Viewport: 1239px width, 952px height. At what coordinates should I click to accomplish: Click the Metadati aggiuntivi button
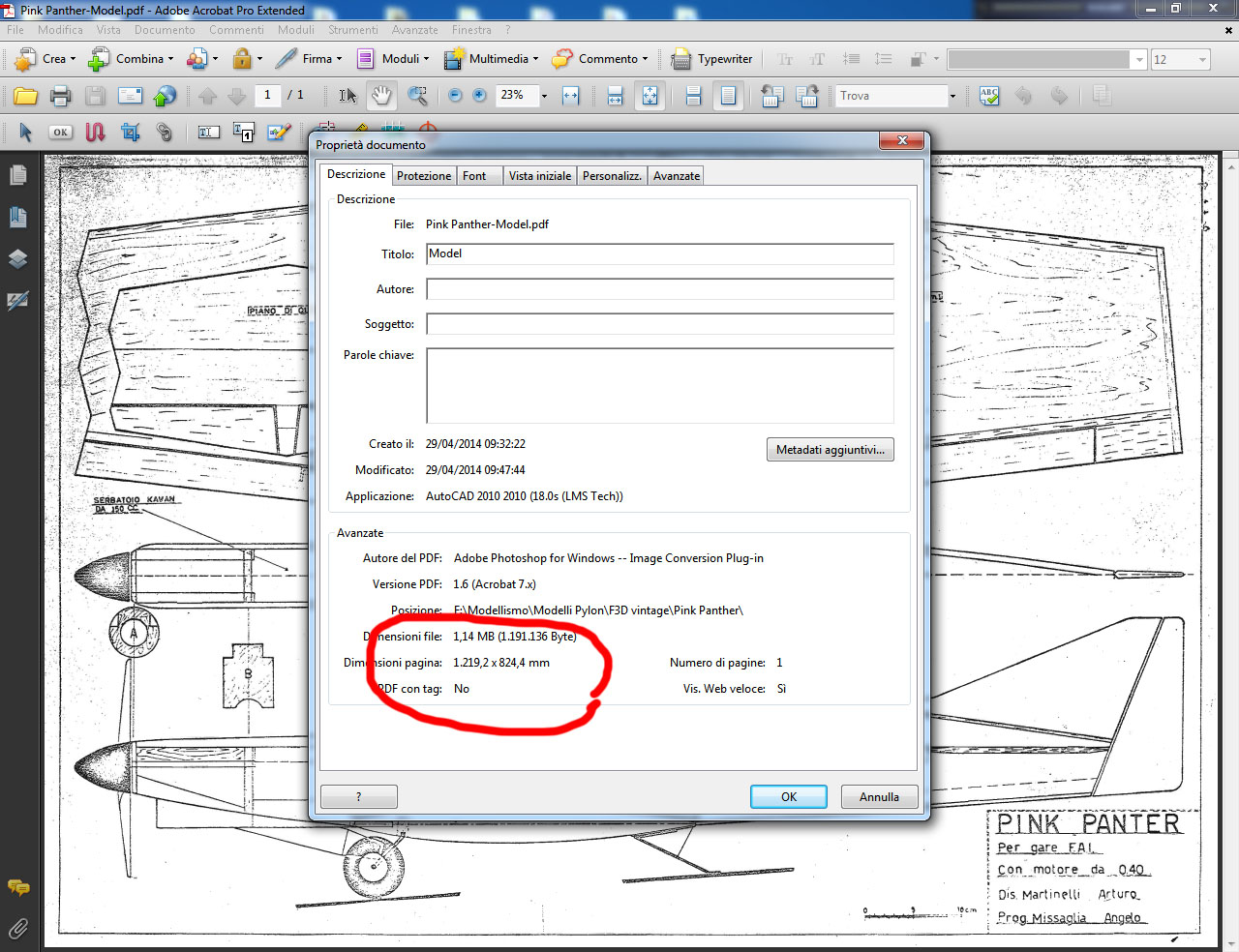point(831,450)
